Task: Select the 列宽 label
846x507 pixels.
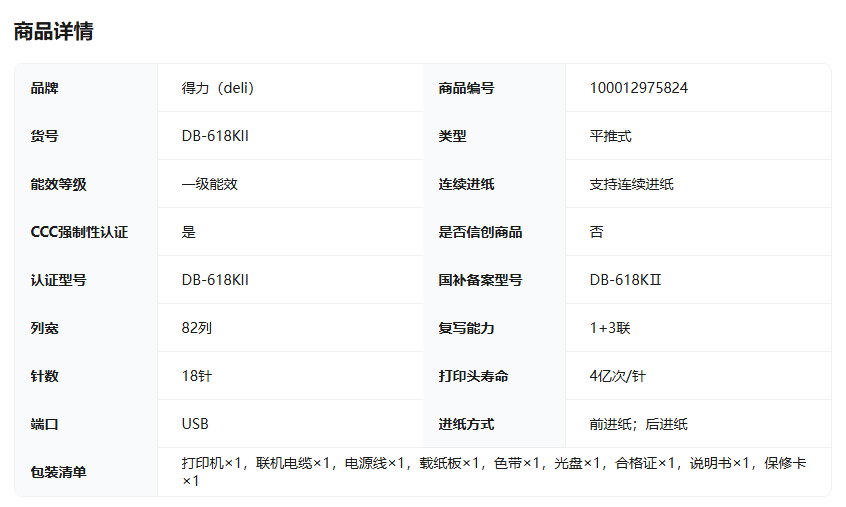Action: point(44,328)
